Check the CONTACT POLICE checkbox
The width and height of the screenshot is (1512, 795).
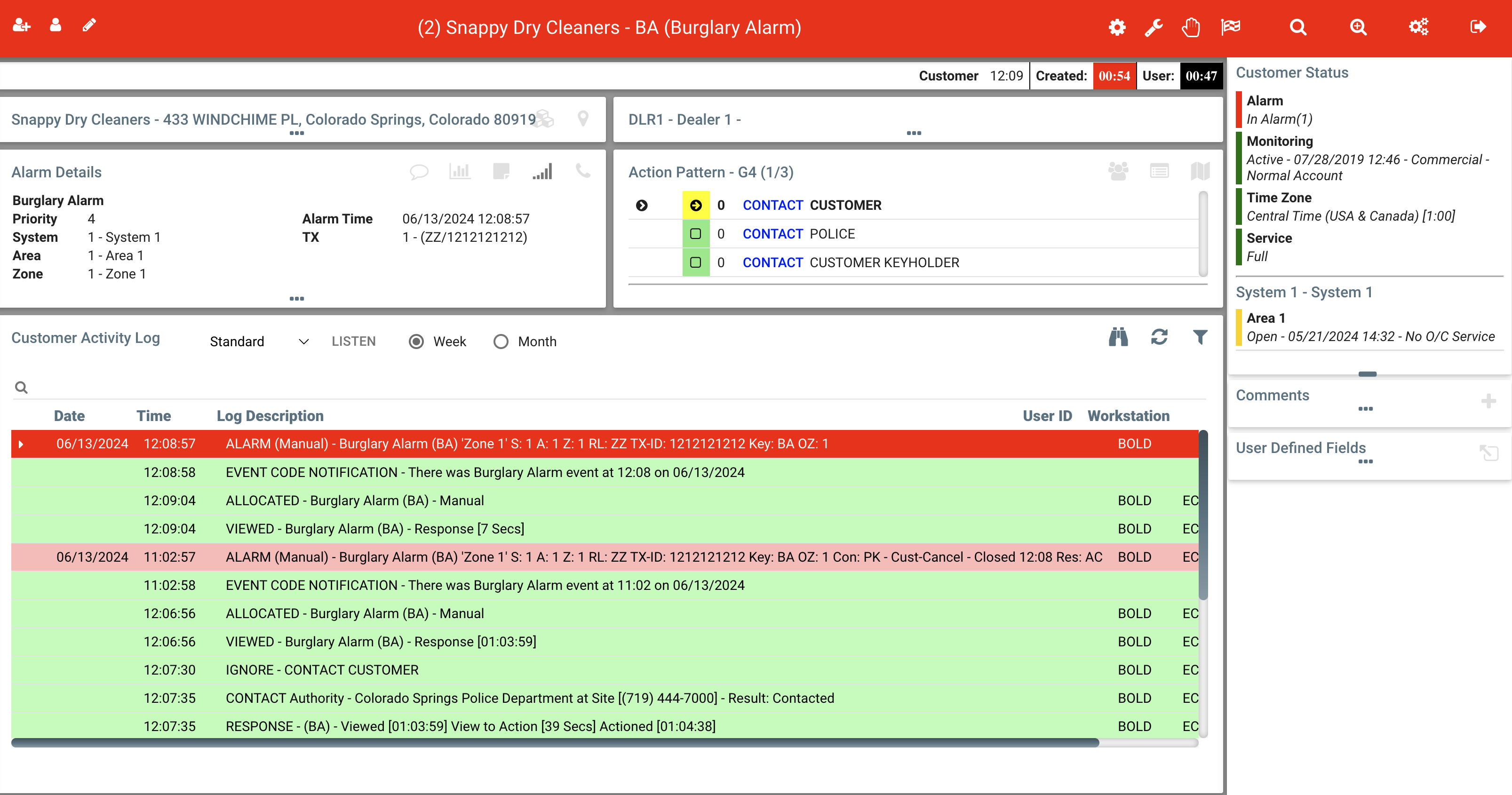click(695, 234)
